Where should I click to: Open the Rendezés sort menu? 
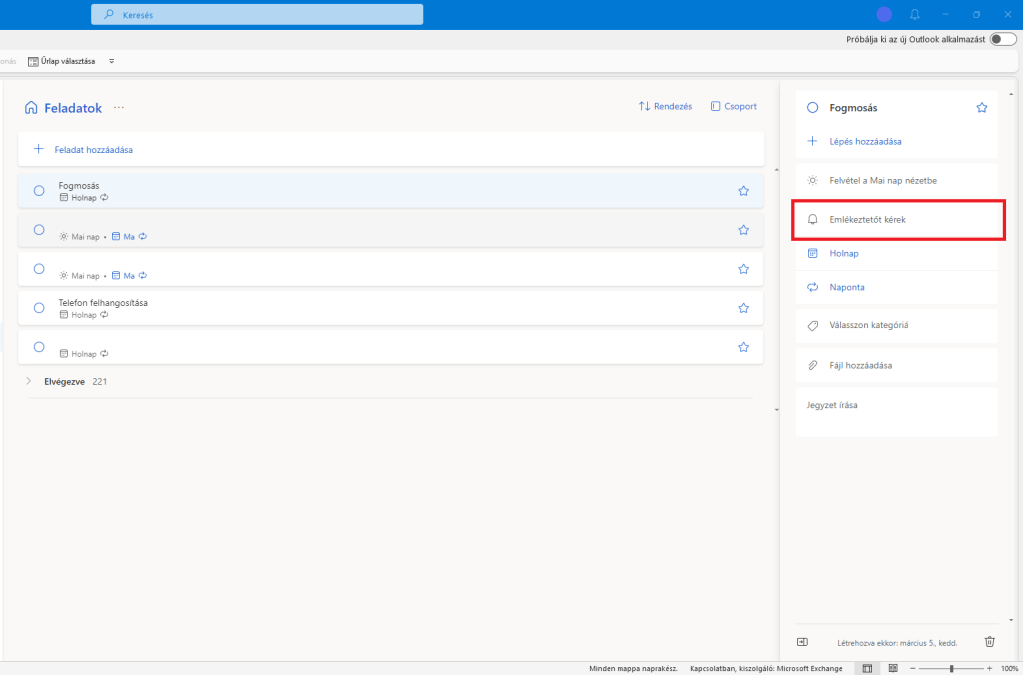pos(665,107)
